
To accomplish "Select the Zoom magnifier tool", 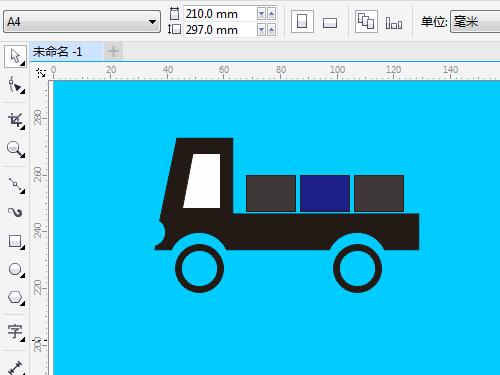I will coord(15,149).
